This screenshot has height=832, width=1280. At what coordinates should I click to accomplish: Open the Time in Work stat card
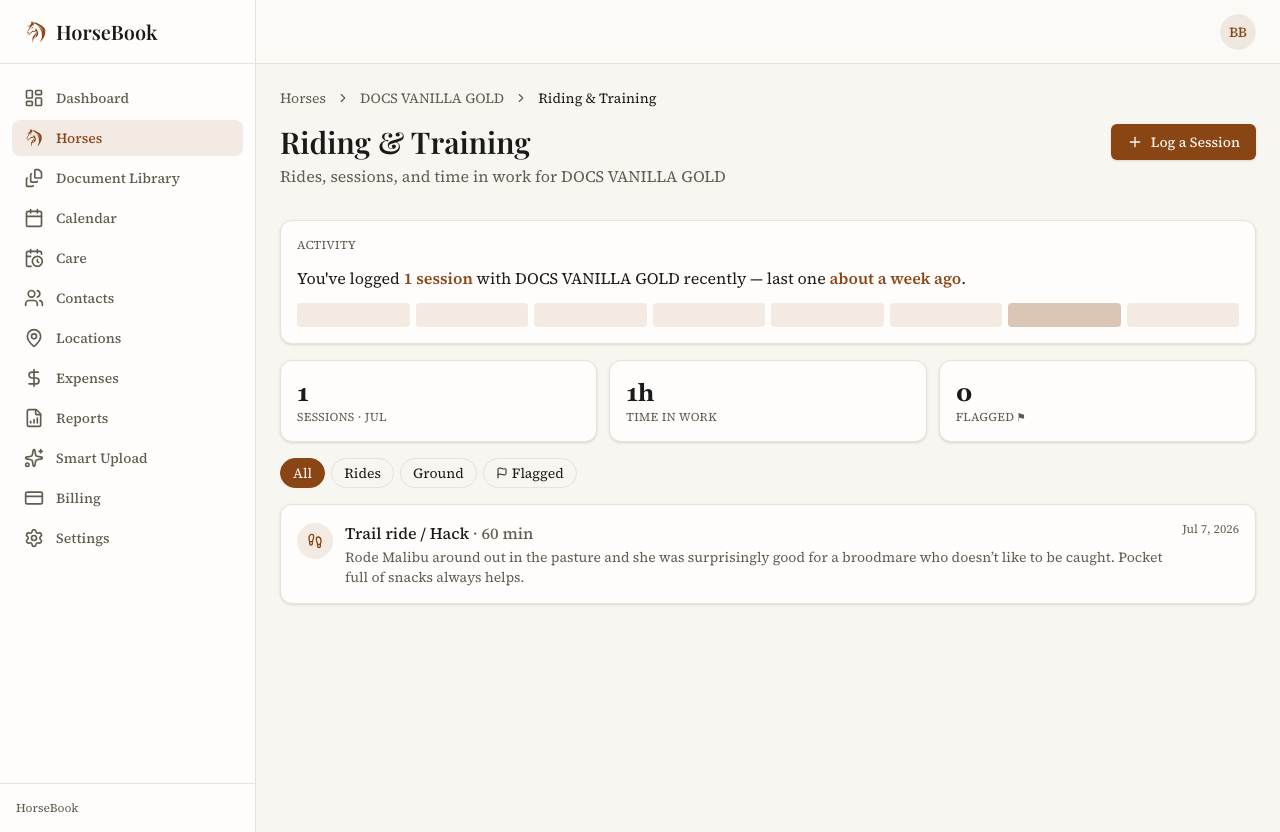click(768, 401)
